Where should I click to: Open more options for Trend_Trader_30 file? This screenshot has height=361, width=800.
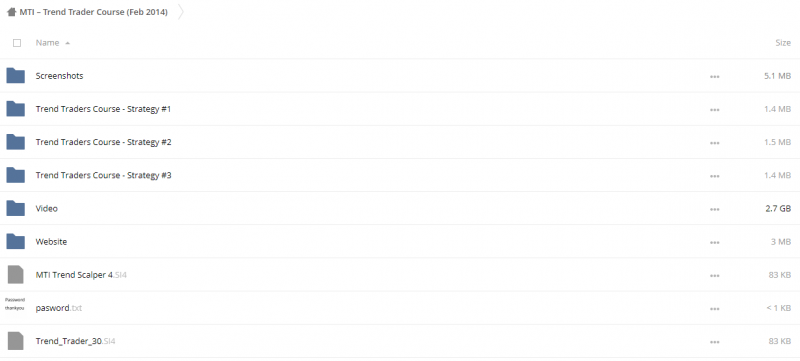click(714, 342)
